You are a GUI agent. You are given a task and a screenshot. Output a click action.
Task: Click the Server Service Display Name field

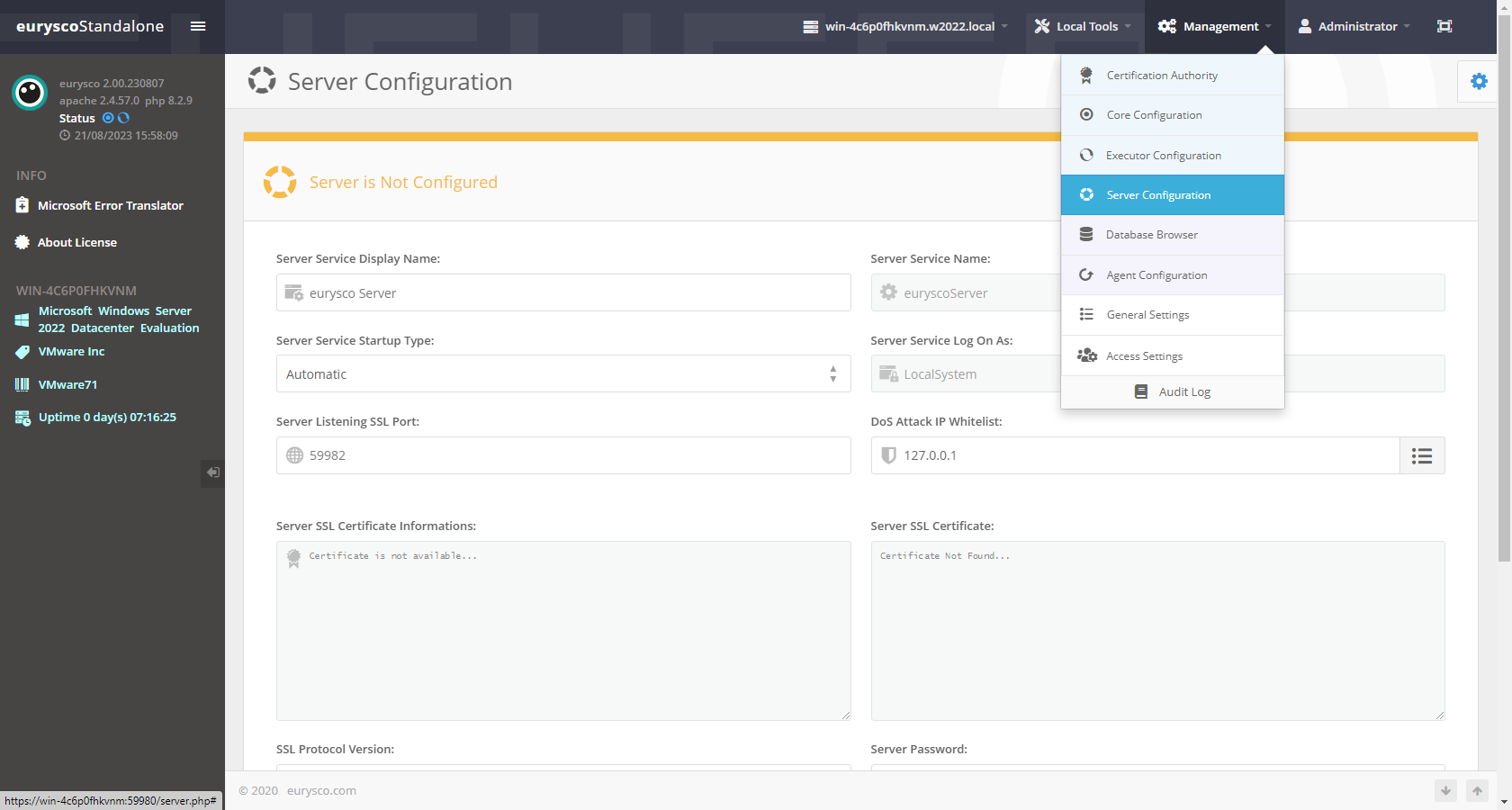pyautogui.click(x=563, y=292)
